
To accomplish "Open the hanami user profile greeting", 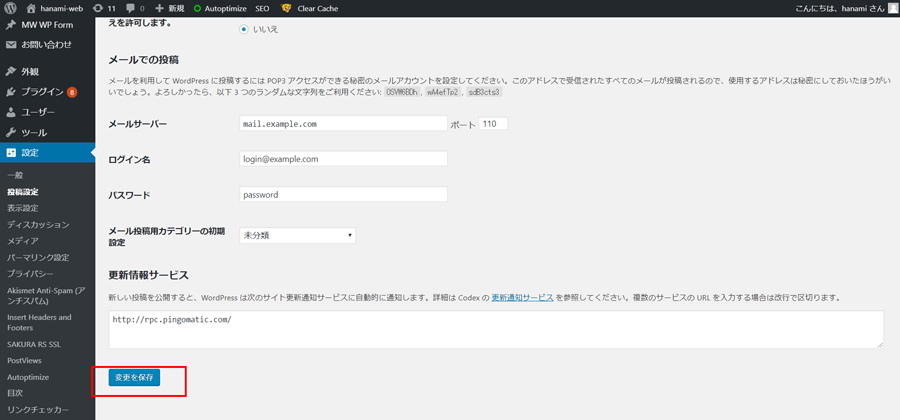I will point(840,9).
